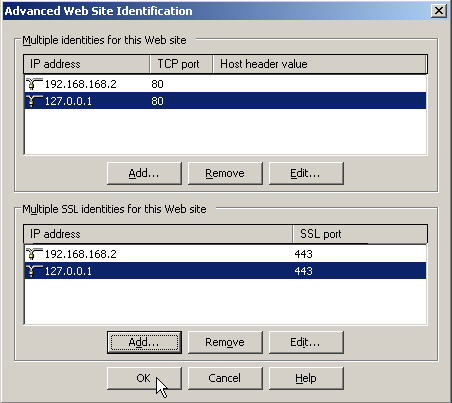Click network icon beside 192.168.168.2 in top list

(x=34, y=84)
